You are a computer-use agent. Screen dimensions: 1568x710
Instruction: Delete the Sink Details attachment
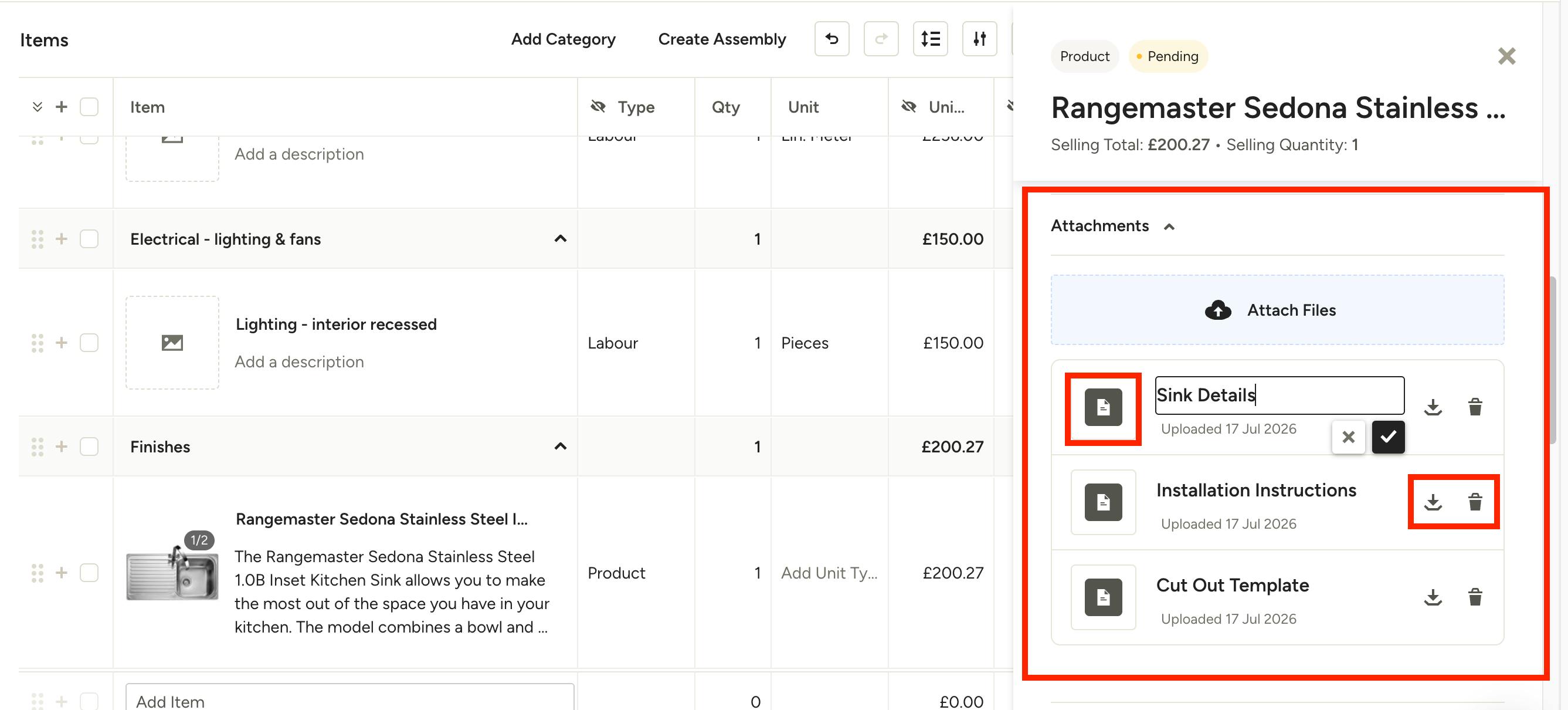(x=1475, y=407)
